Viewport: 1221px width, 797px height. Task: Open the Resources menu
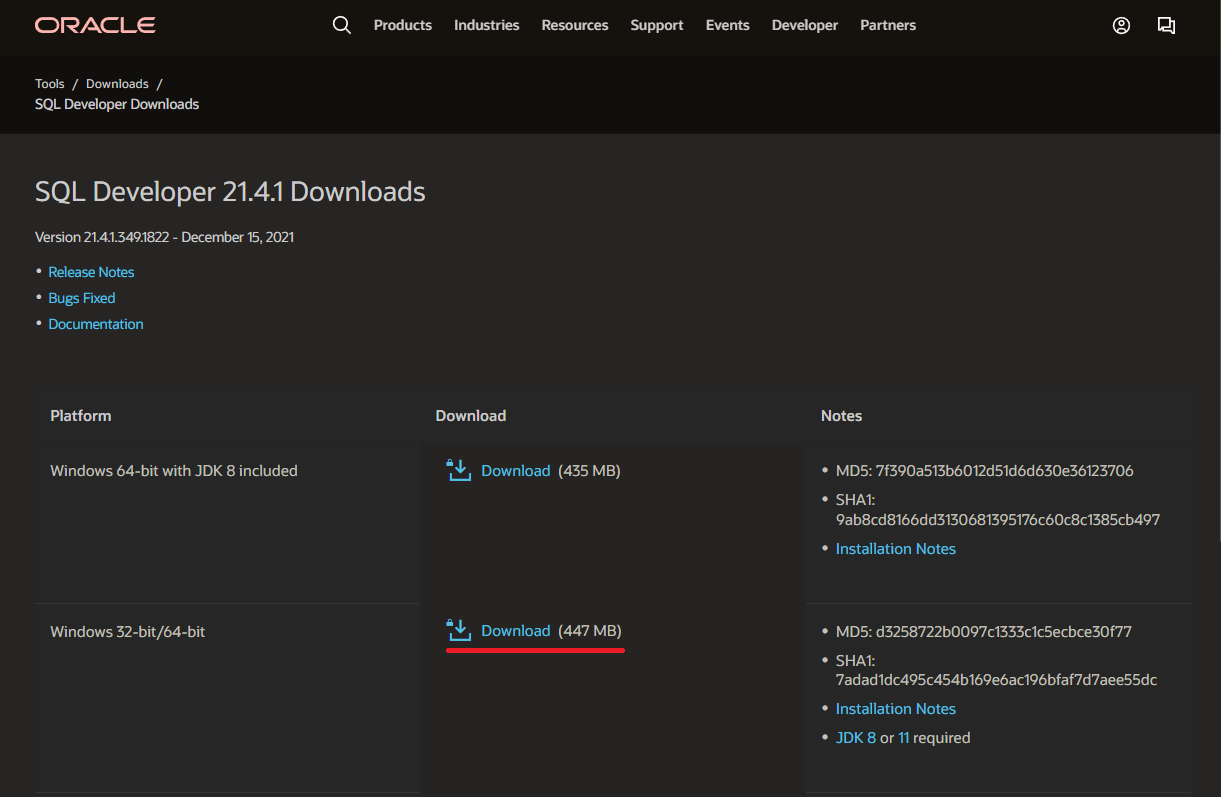pos(575,25)
